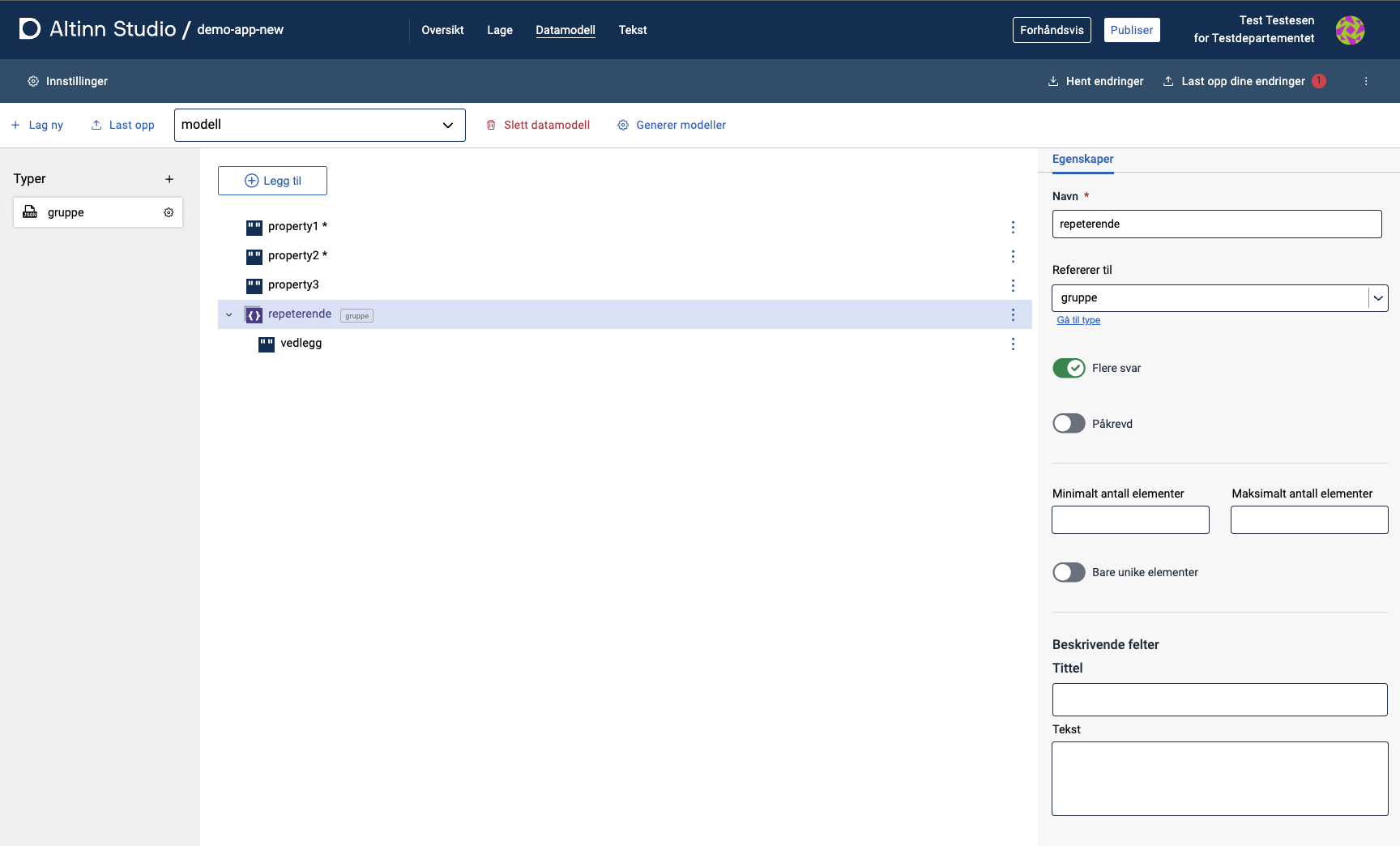
Task: Open options menu for property2 row
Action: pos(1013,256)
